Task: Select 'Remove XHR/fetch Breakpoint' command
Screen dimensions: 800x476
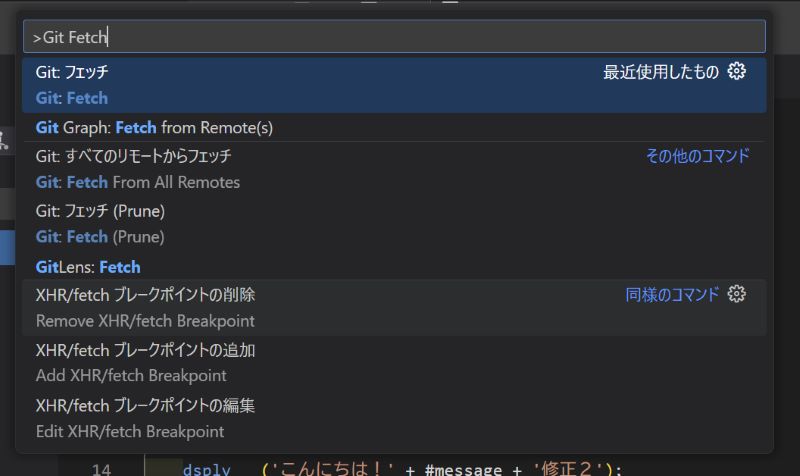Action: [x=394, y=308]
